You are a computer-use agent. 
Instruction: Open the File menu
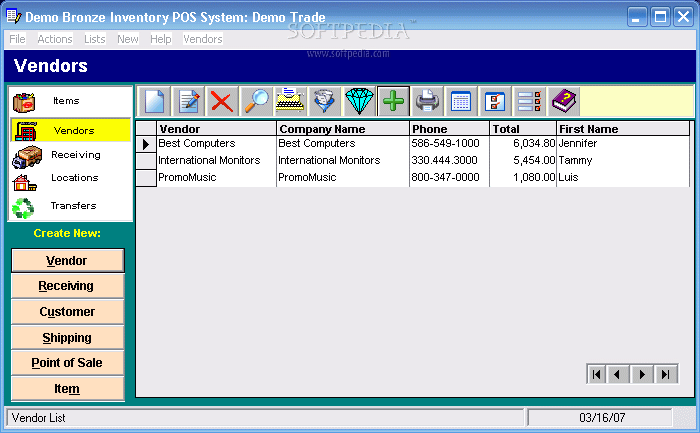17,39
